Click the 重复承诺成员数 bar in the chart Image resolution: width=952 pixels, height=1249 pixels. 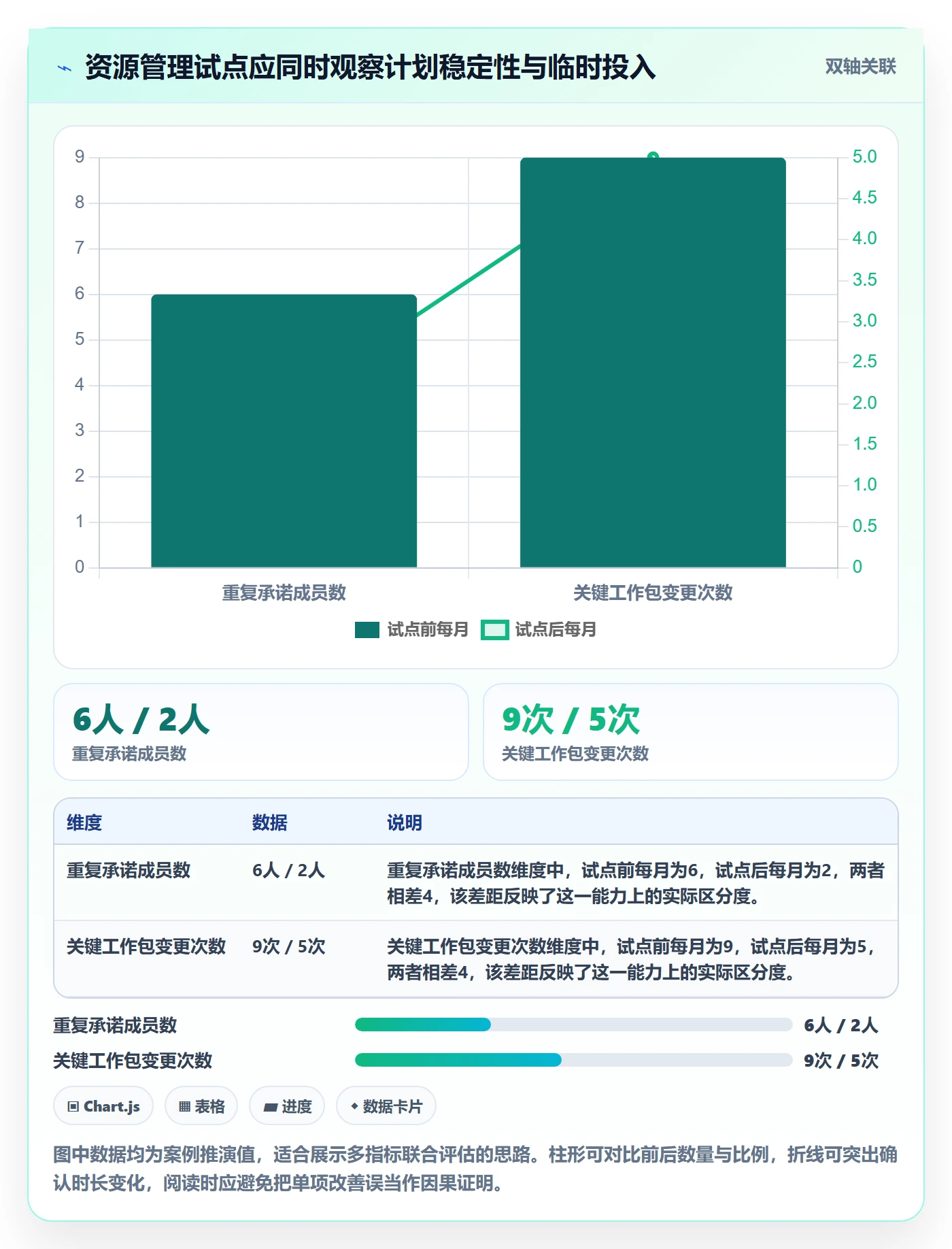point(284,431)
